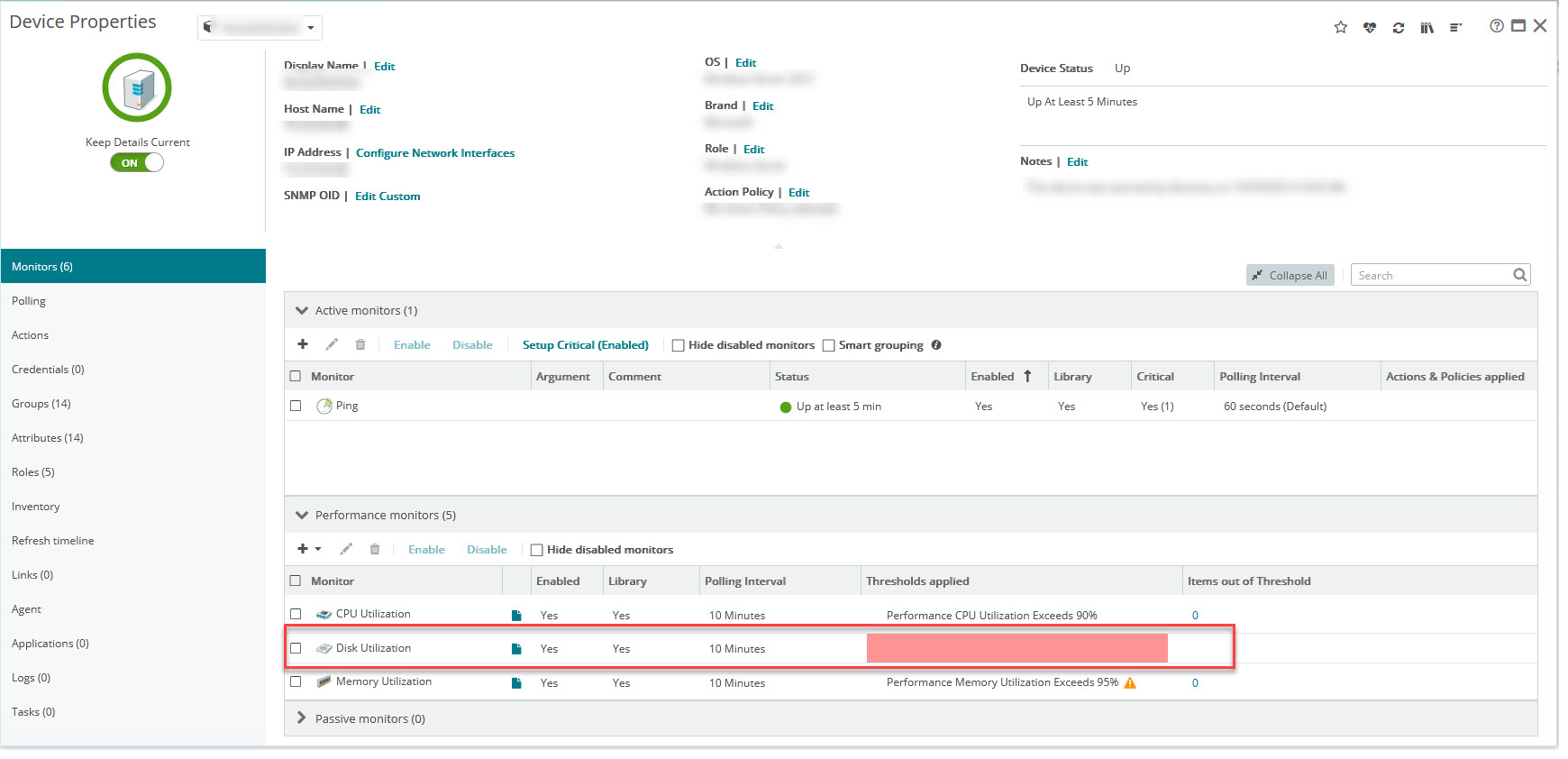
Task: Select the Ping monitor checkbox
Action: (296, 406)
